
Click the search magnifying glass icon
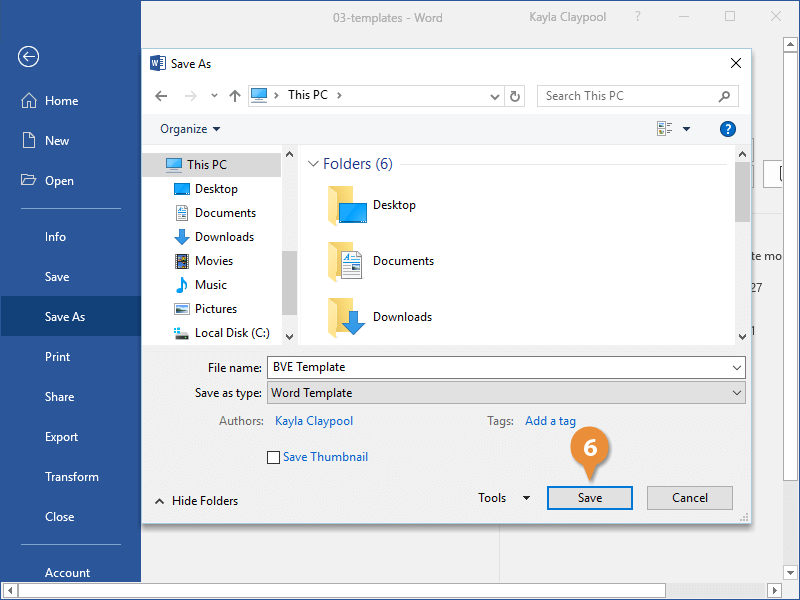725,95
